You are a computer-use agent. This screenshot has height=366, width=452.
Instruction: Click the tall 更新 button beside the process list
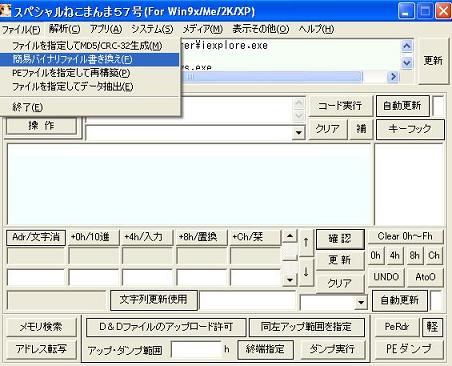tap(433, 61)
